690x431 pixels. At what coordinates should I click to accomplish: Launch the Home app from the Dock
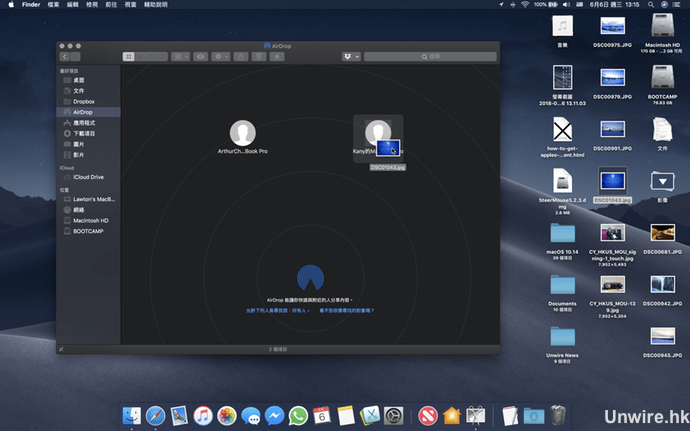click(x=451, y=415)
